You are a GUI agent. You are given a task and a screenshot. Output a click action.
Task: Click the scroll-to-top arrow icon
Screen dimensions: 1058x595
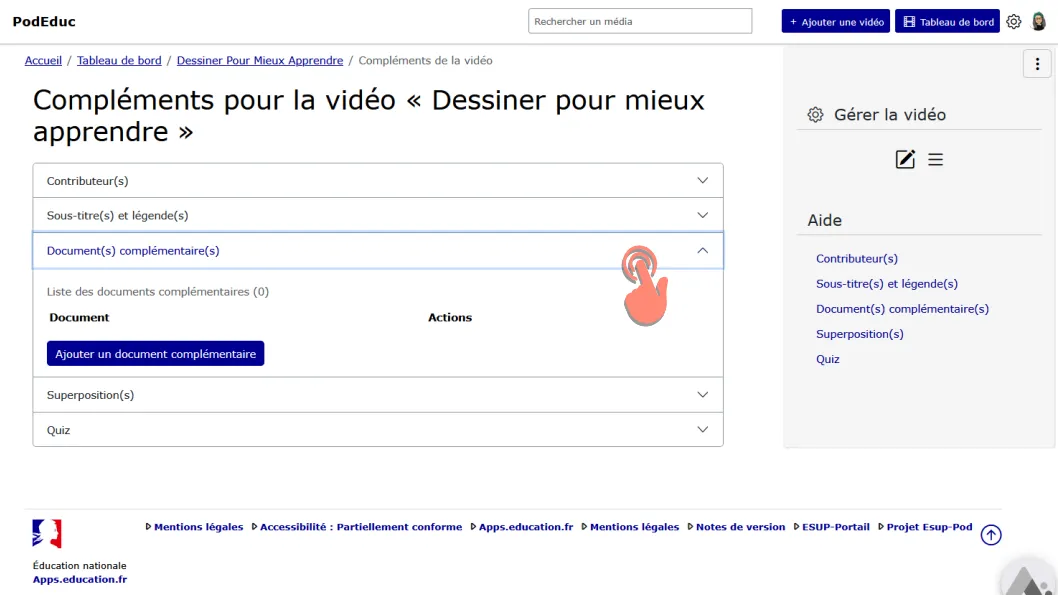click(x=991, y=535)
